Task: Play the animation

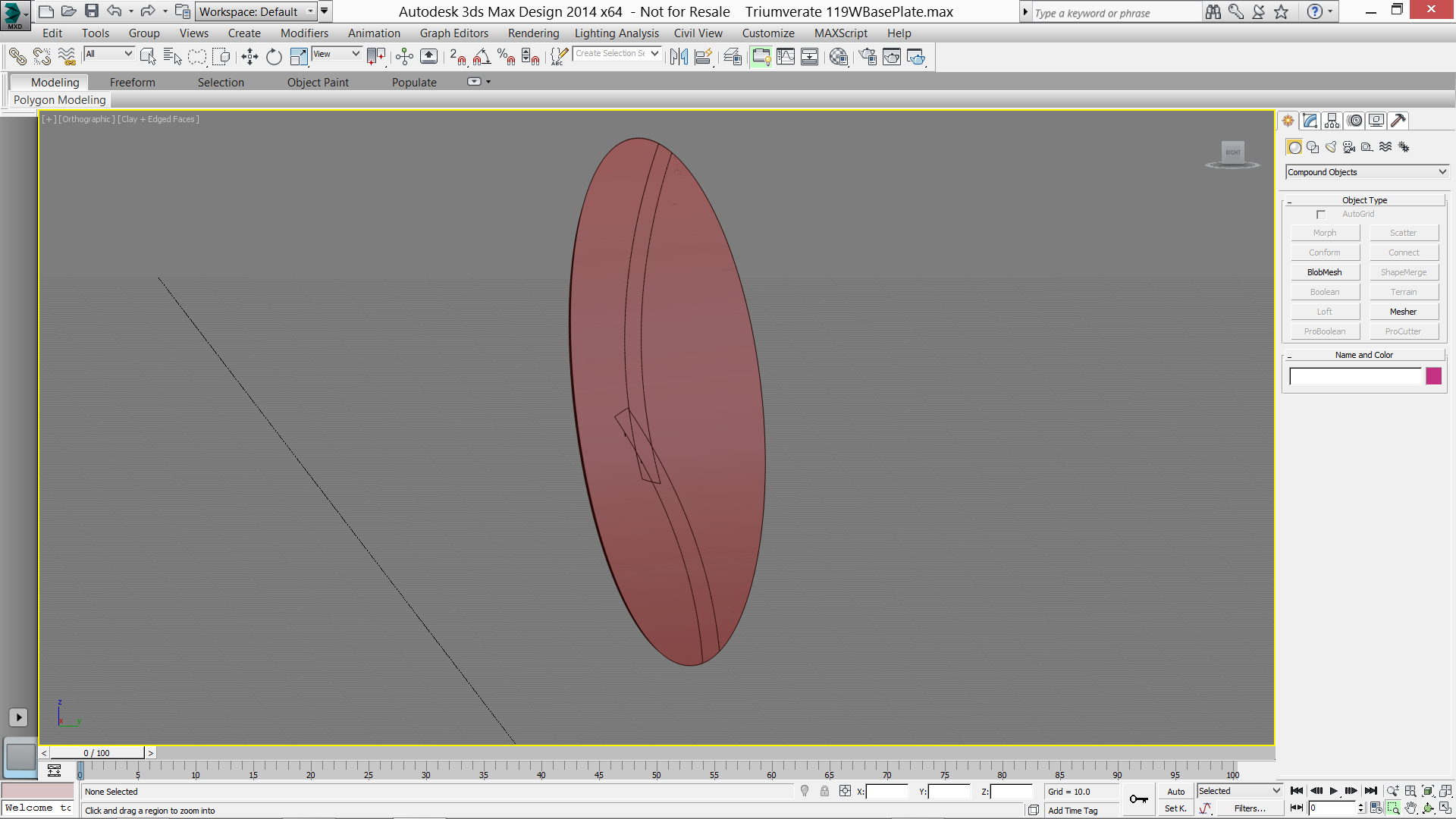Action: (x=1333, y=791)
